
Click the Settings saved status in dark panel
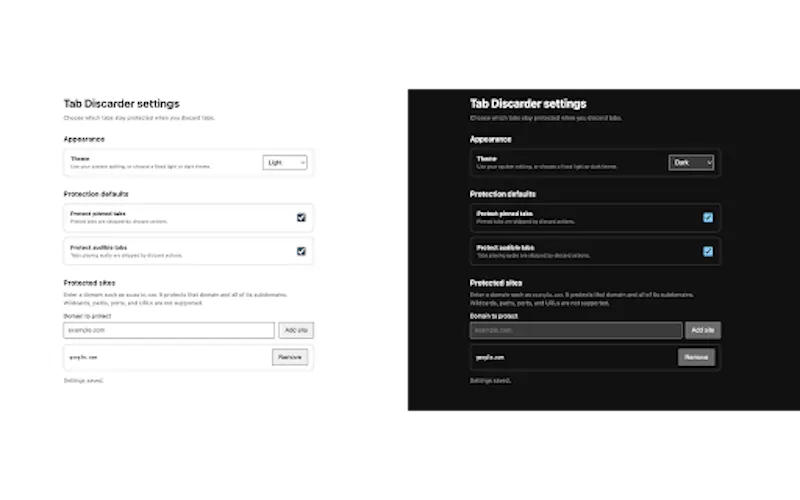point(490,381)
